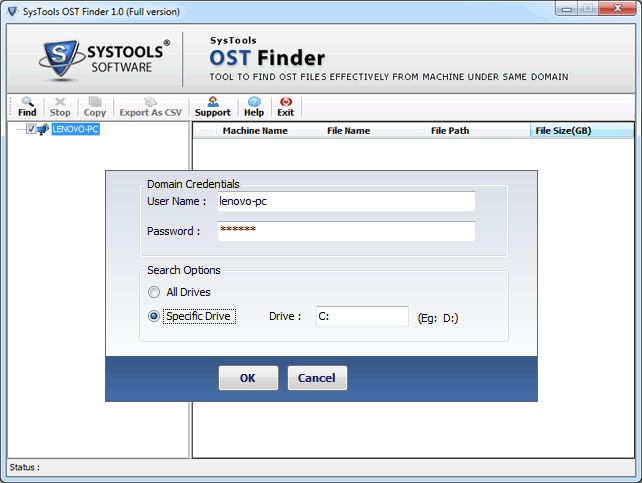
Task: Select the LENOVO-PC tree item
Action: point(75,129)
